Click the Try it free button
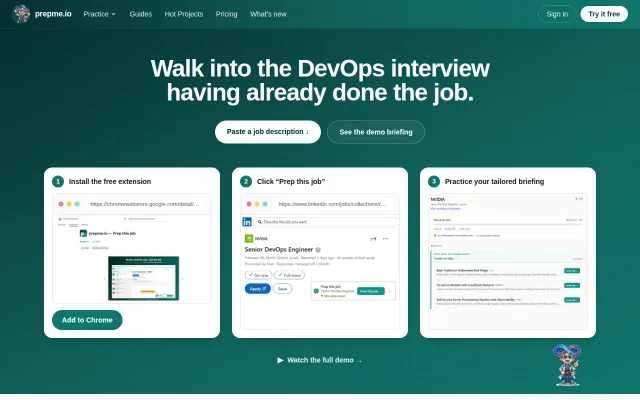 point(604,14)
